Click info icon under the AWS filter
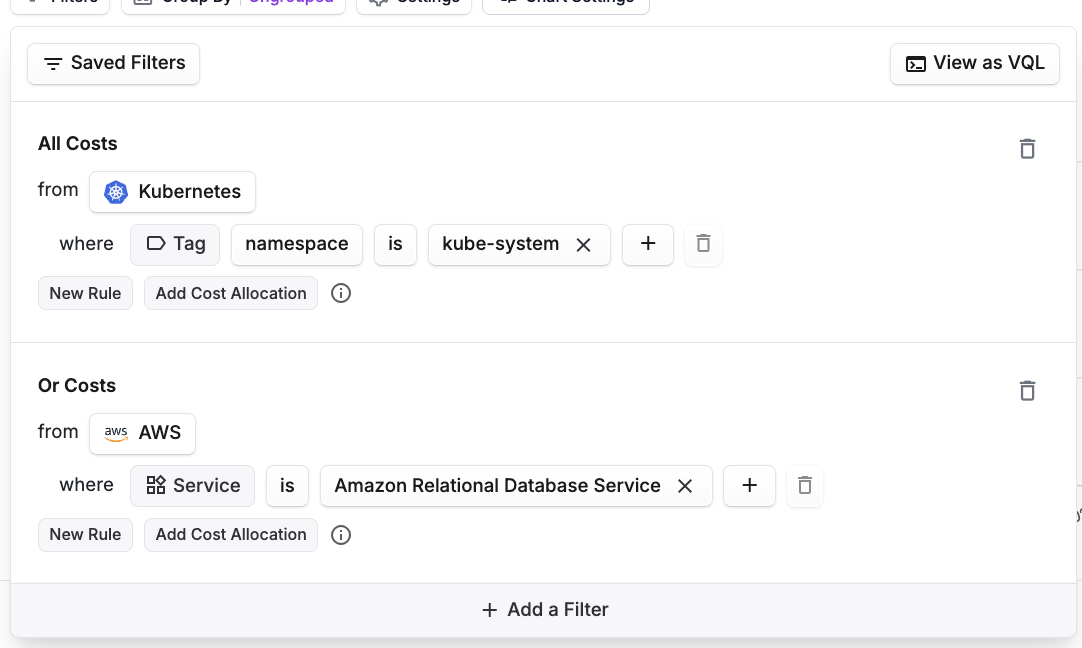The image size is (1082, 648). (341, 535)
